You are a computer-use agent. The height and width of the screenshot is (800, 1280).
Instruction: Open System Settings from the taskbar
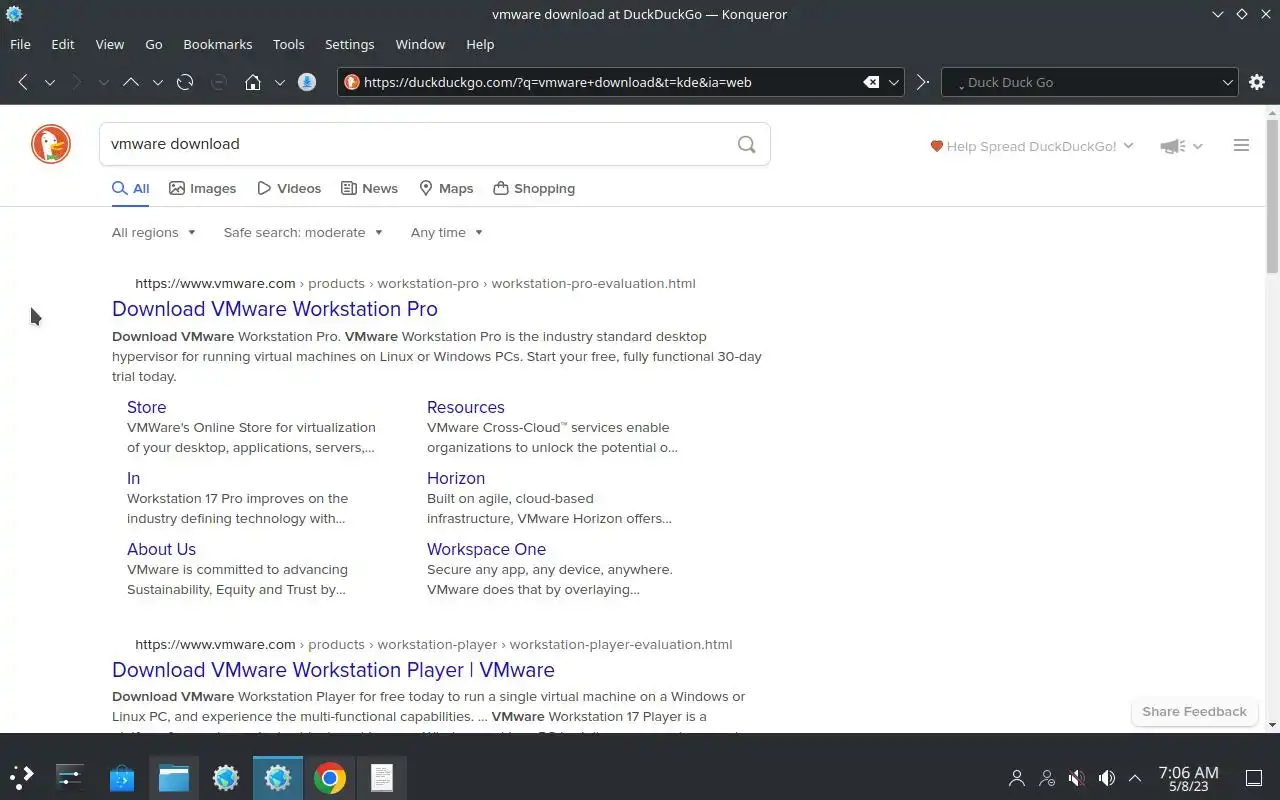tap(70, 777)
